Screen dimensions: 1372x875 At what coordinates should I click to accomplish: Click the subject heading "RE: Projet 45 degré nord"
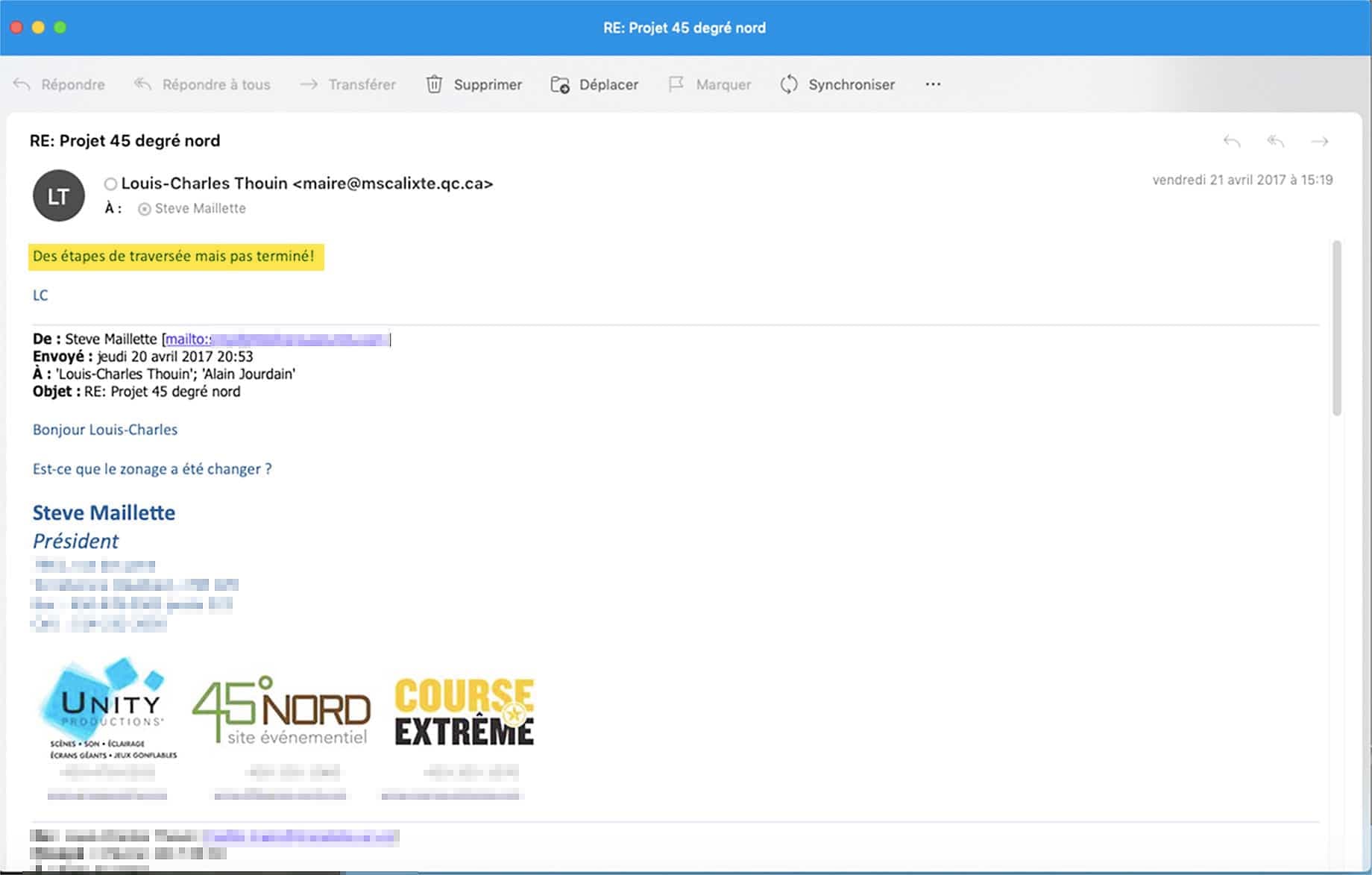point(125,141)
